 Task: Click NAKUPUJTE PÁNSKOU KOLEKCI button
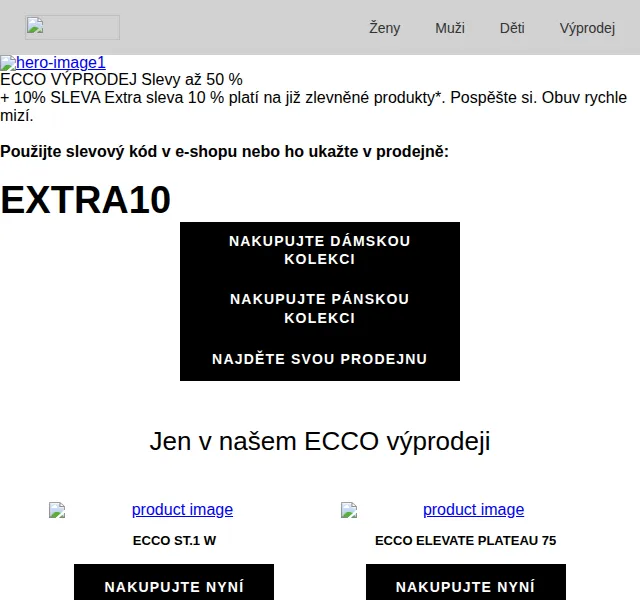tap(320, 309)
